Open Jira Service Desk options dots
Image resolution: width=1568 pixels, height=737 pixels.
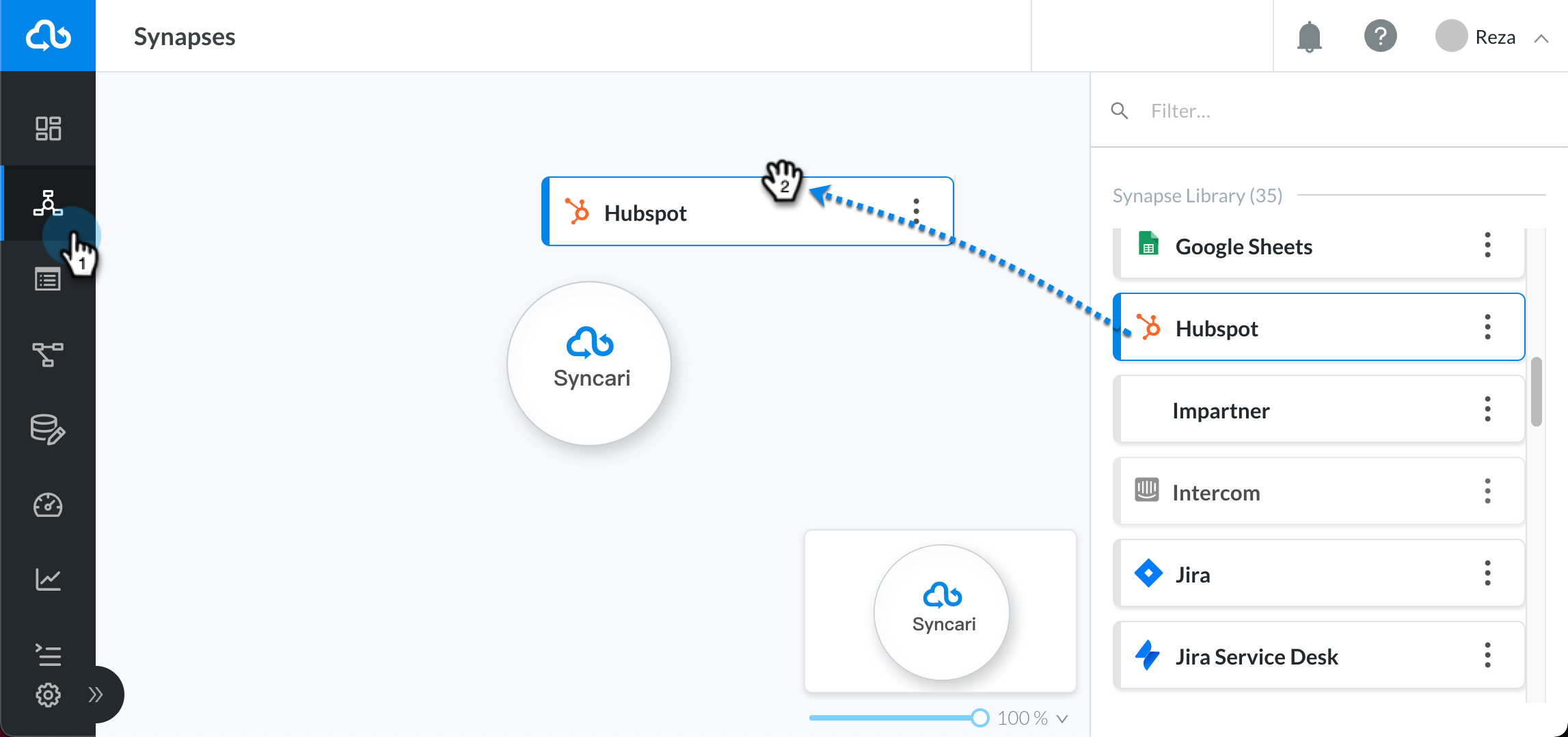click(x=1487, y=655)
